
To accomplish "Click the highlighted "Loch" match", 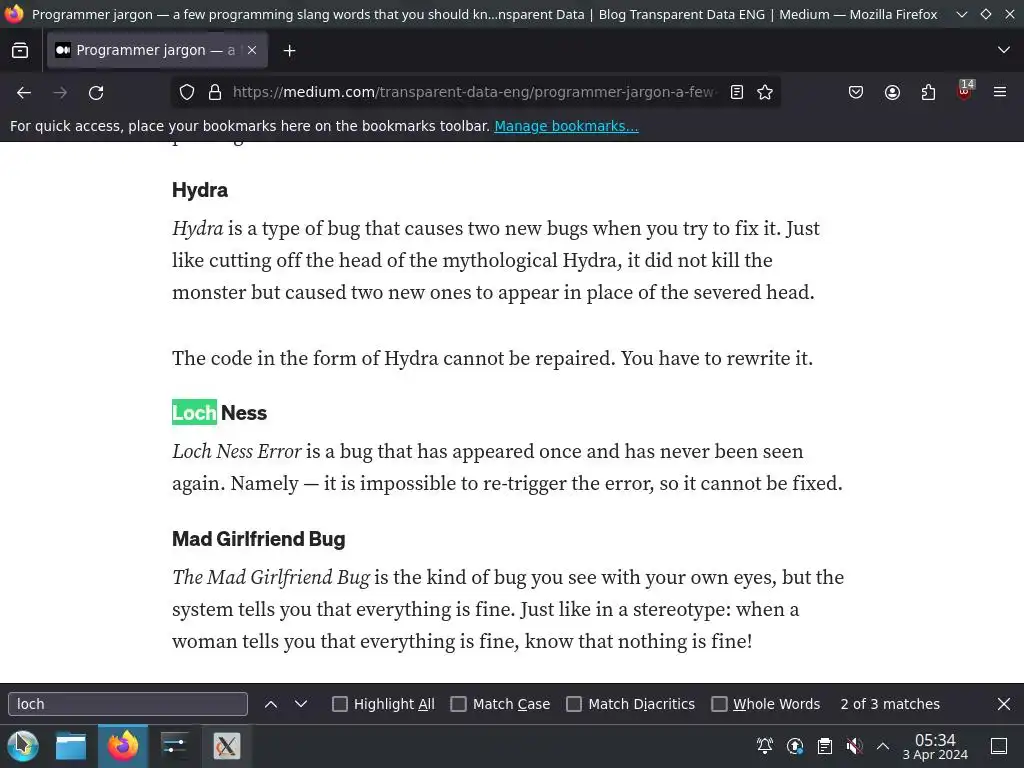I will 194,413.
